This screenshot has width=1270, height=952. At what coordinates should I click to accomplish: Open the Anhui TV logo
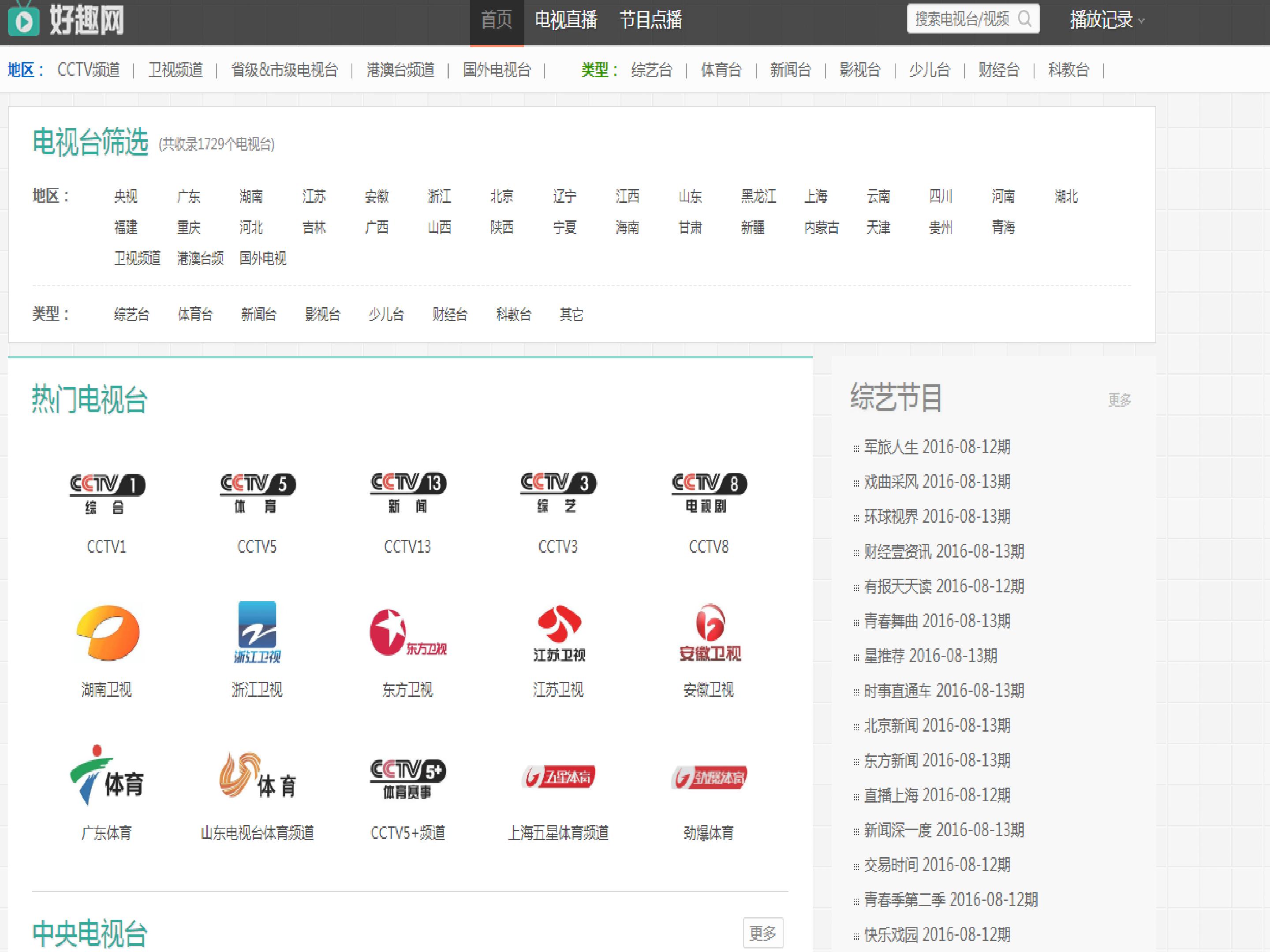(710, 632)
